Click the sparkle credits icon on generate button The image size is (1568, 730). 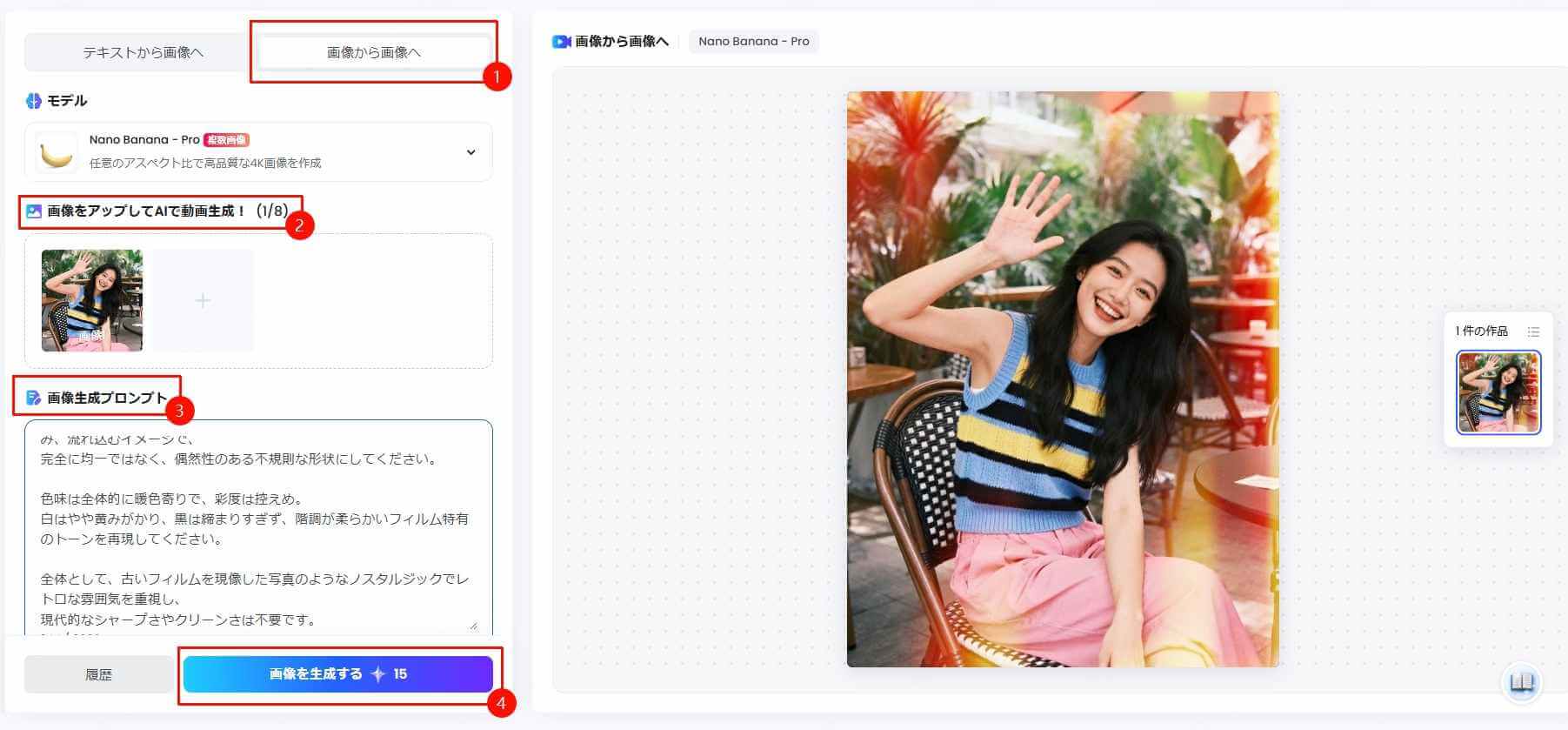pos(378,674)
